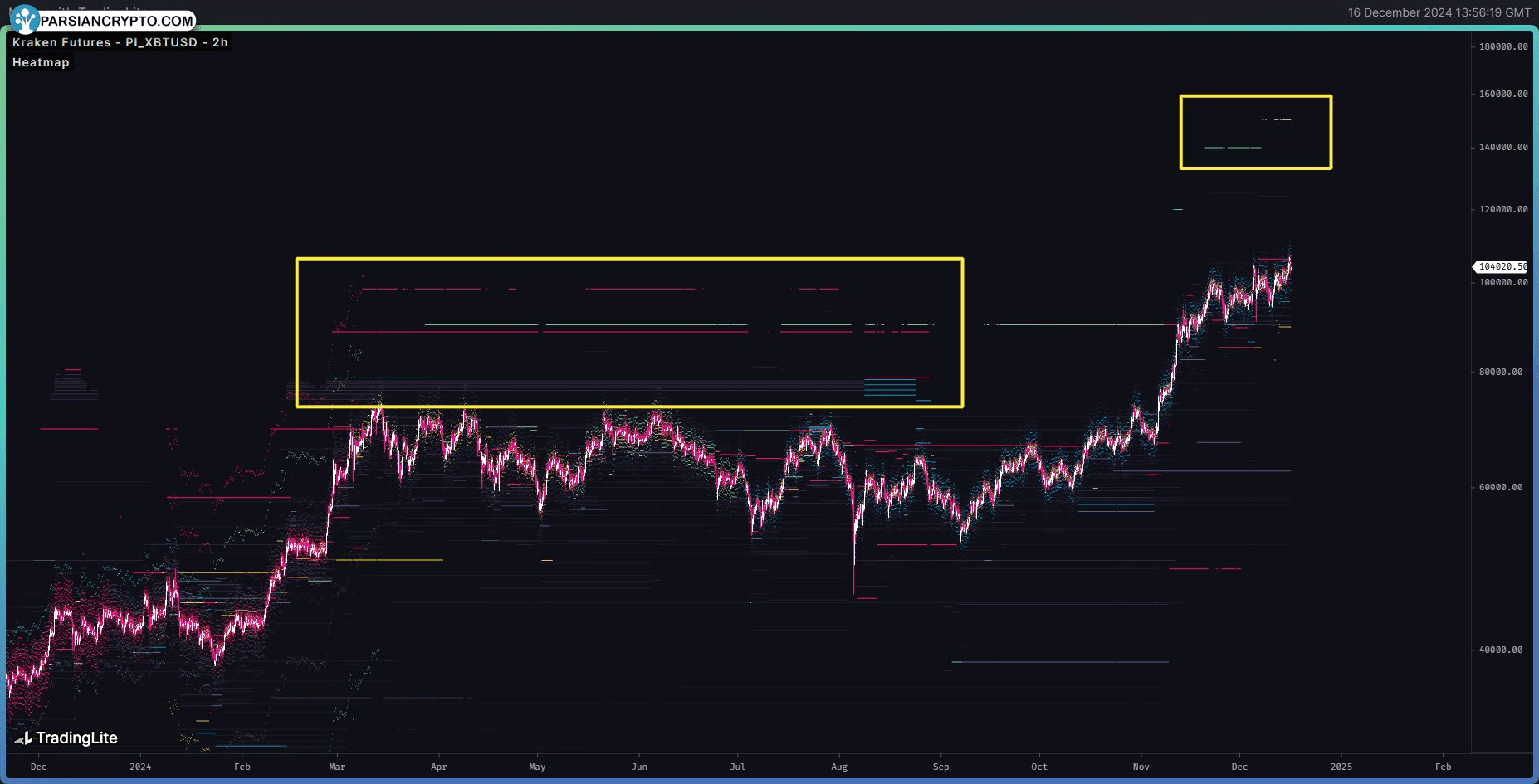Click the Dec label before 2025

(x=1239, y=767)
